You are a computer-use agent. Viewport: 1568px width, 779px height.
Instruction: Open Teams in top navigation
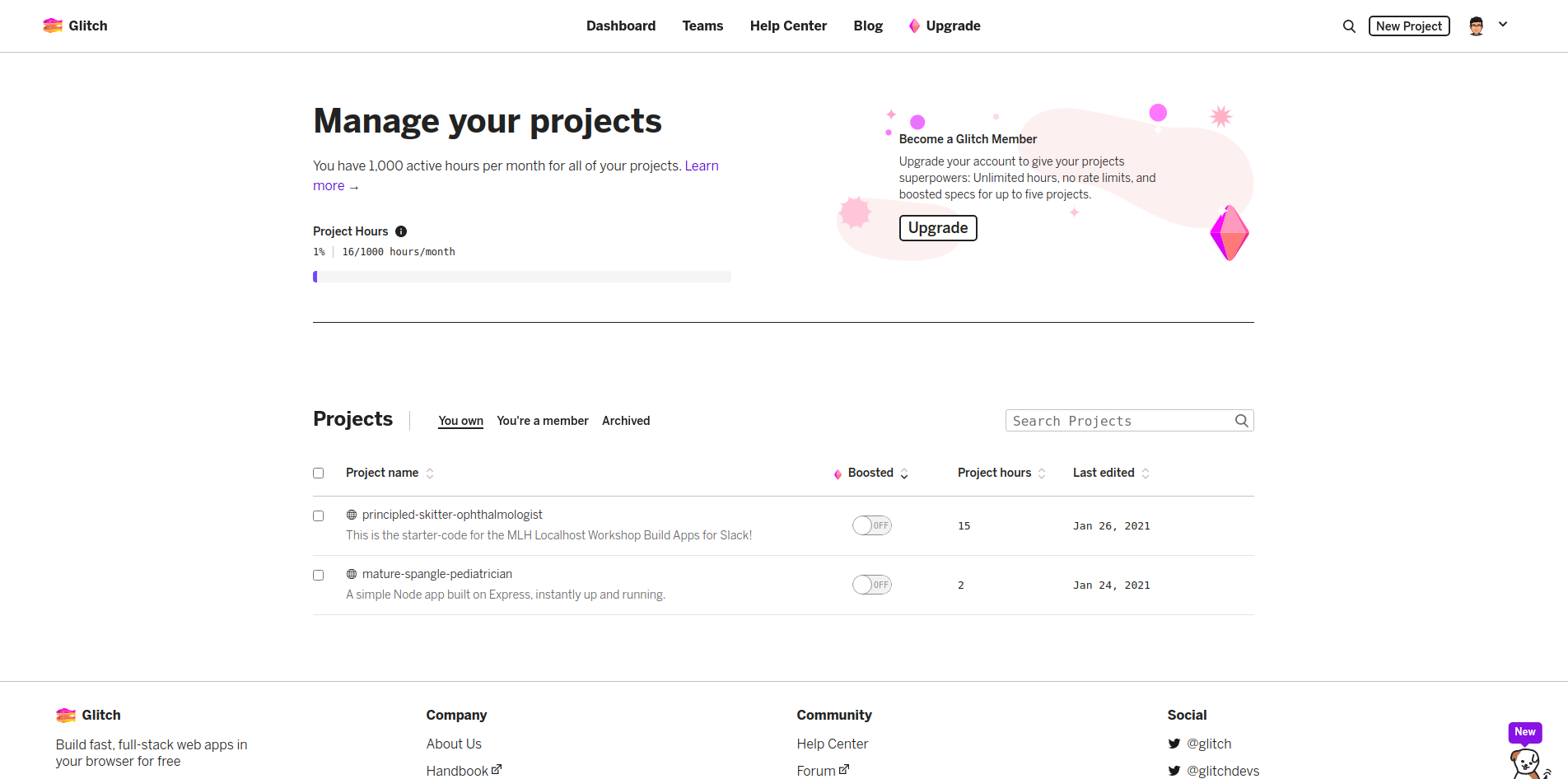click(x=702, y=26)
